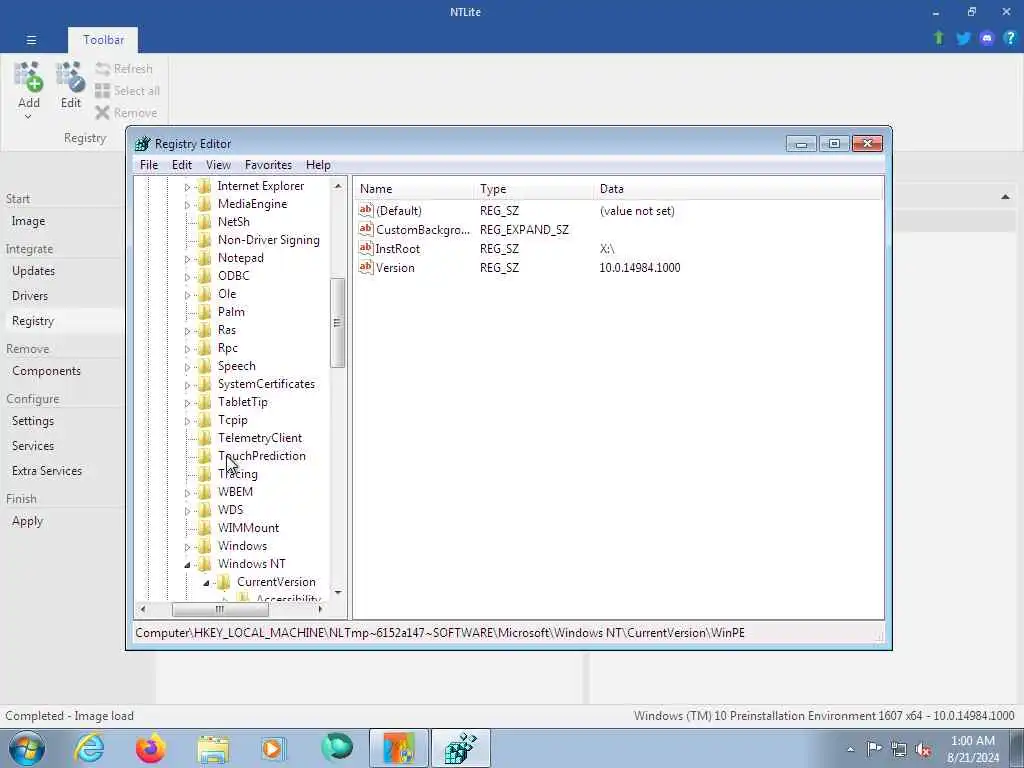Go to the Apply page in NTLite
The height and width of the screenshot is (768, 1024).
coord(27,521)
